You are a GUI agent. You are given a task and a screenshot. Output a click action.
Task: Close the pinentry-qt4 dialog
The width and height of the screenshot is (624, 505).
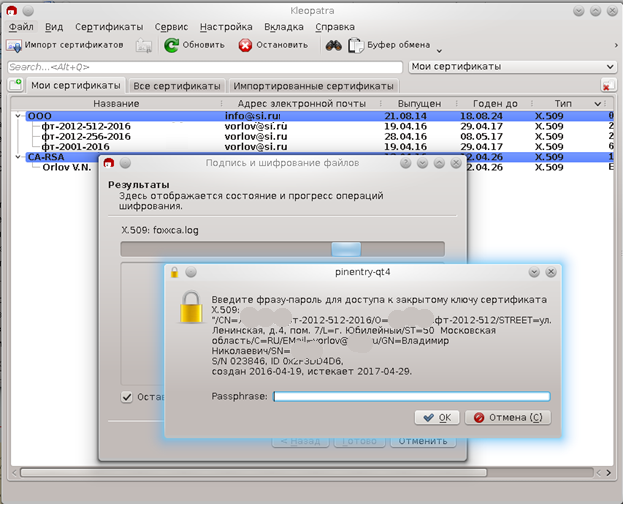[551, 272]
